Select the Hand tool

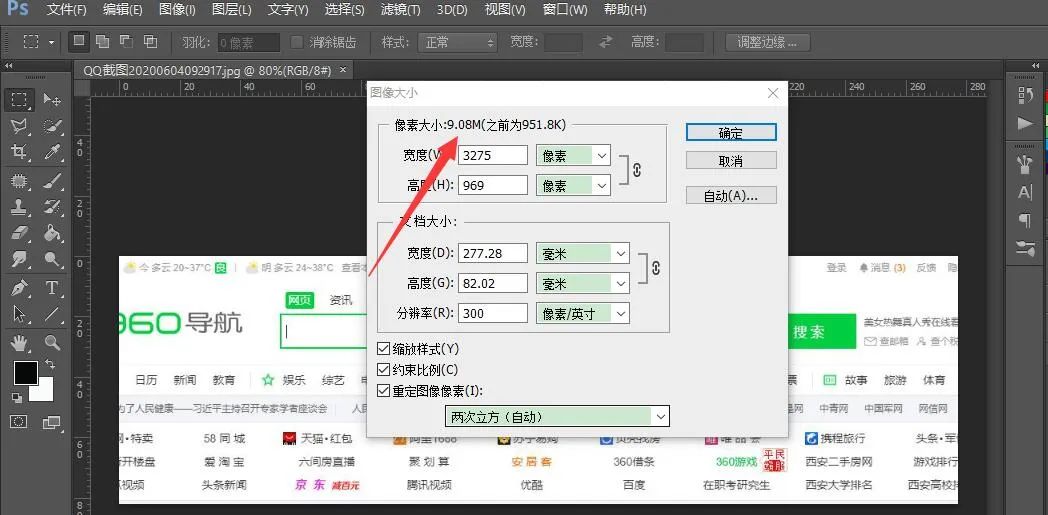(19, 343)
